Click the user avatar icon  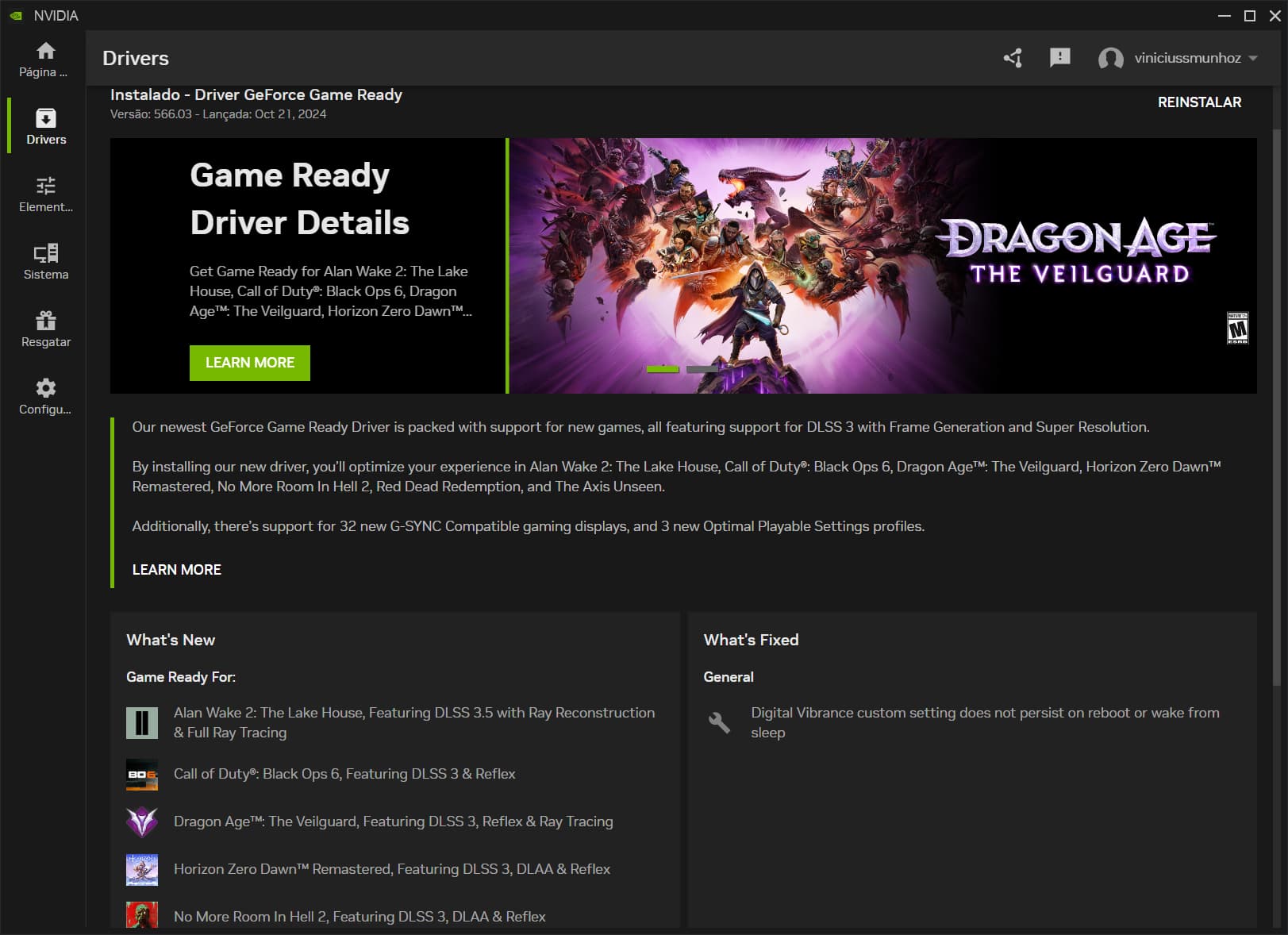pos(1110,58)
